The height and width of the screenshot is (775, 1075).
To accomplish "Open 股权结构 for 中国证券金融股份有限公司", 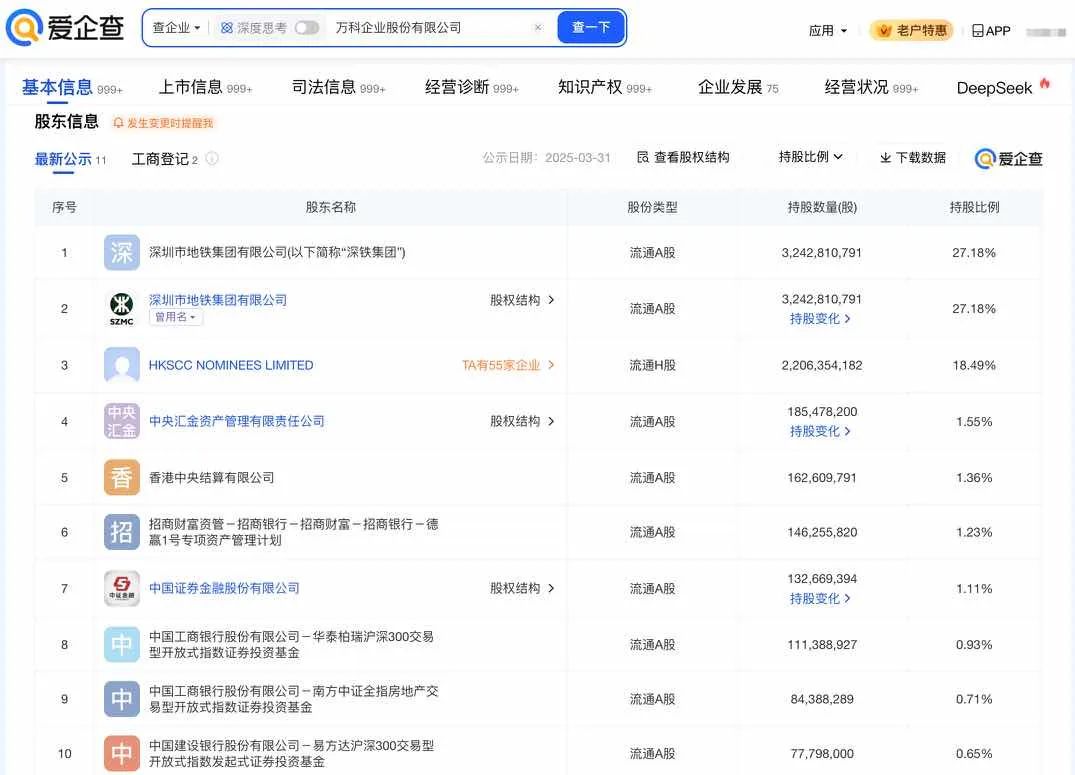I will (522, 588).
